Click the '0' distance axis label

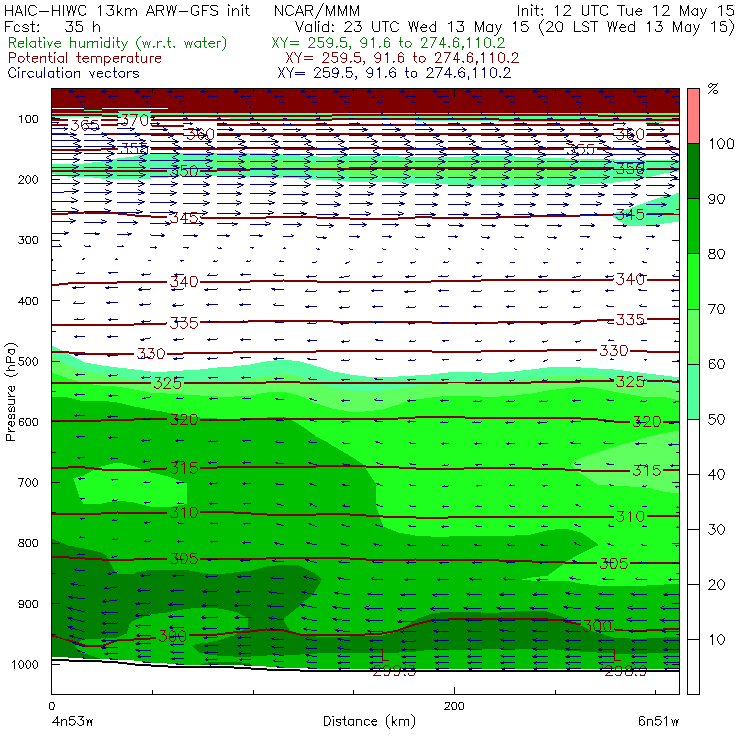click(51, 706)
